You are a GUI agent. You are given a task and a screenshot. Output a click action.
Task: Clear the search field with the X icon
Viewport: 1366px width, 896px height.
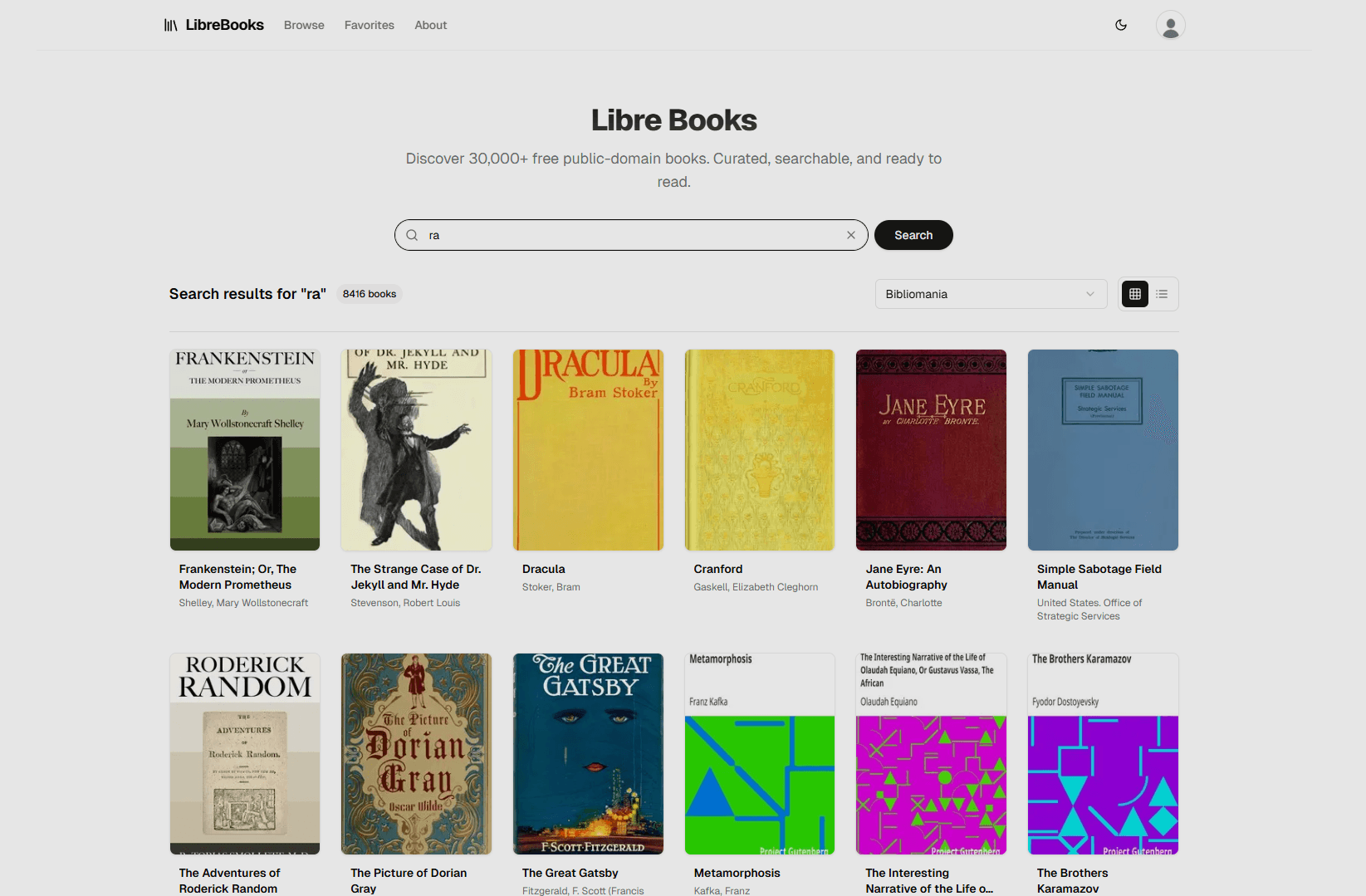pyautogui.click(x=850, y=235)
